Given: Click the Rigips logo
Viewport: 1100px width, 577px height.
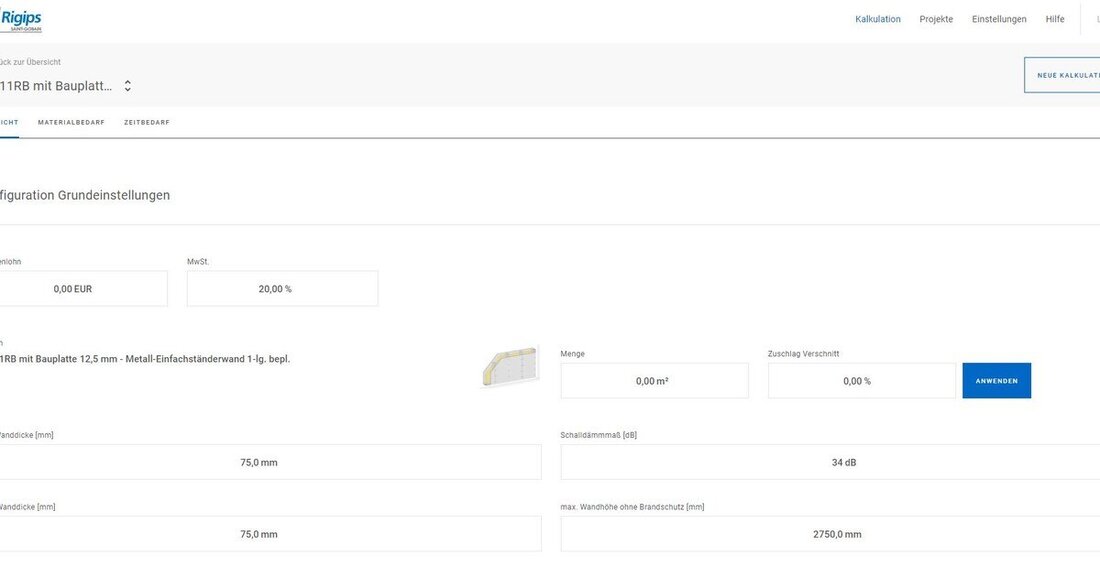Looking at the screenshot, I should click(x=21, y=19).
